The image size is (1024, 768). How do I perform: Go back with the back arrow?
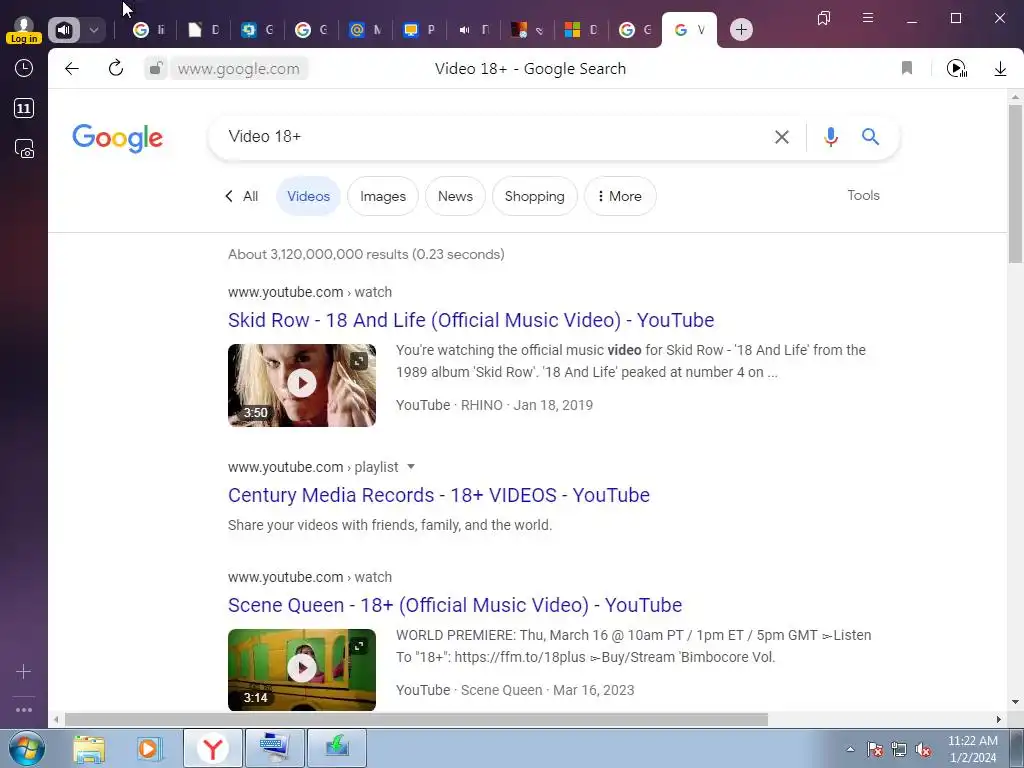(72, 68)
